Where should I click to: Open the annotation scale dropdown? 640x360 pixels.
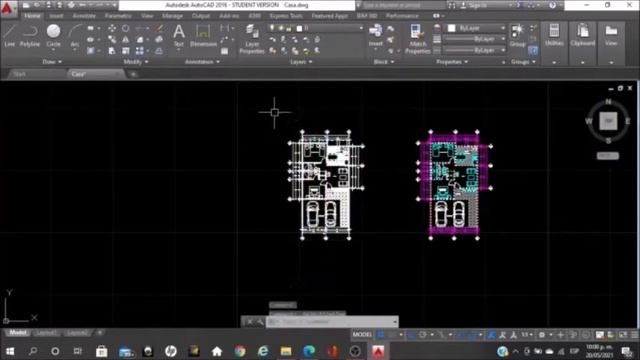tap(527, 335)
